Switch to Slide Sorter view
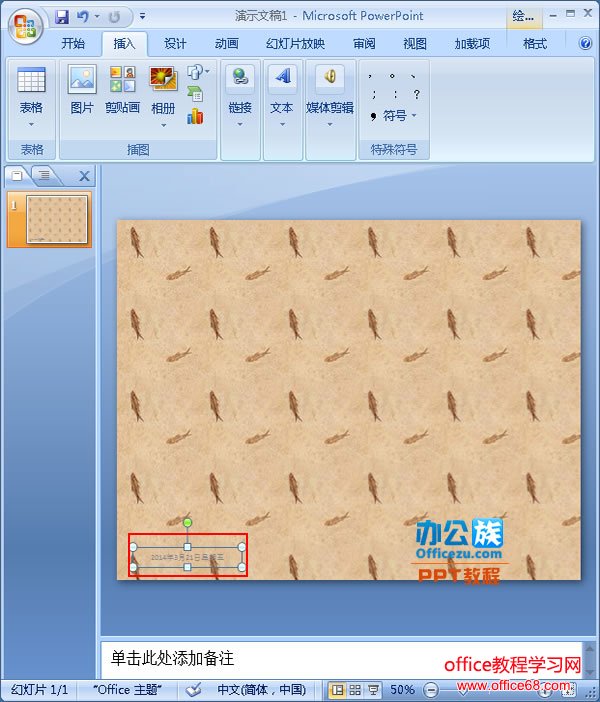The height and width of the screenshot is (702, 600). (355, 690)
